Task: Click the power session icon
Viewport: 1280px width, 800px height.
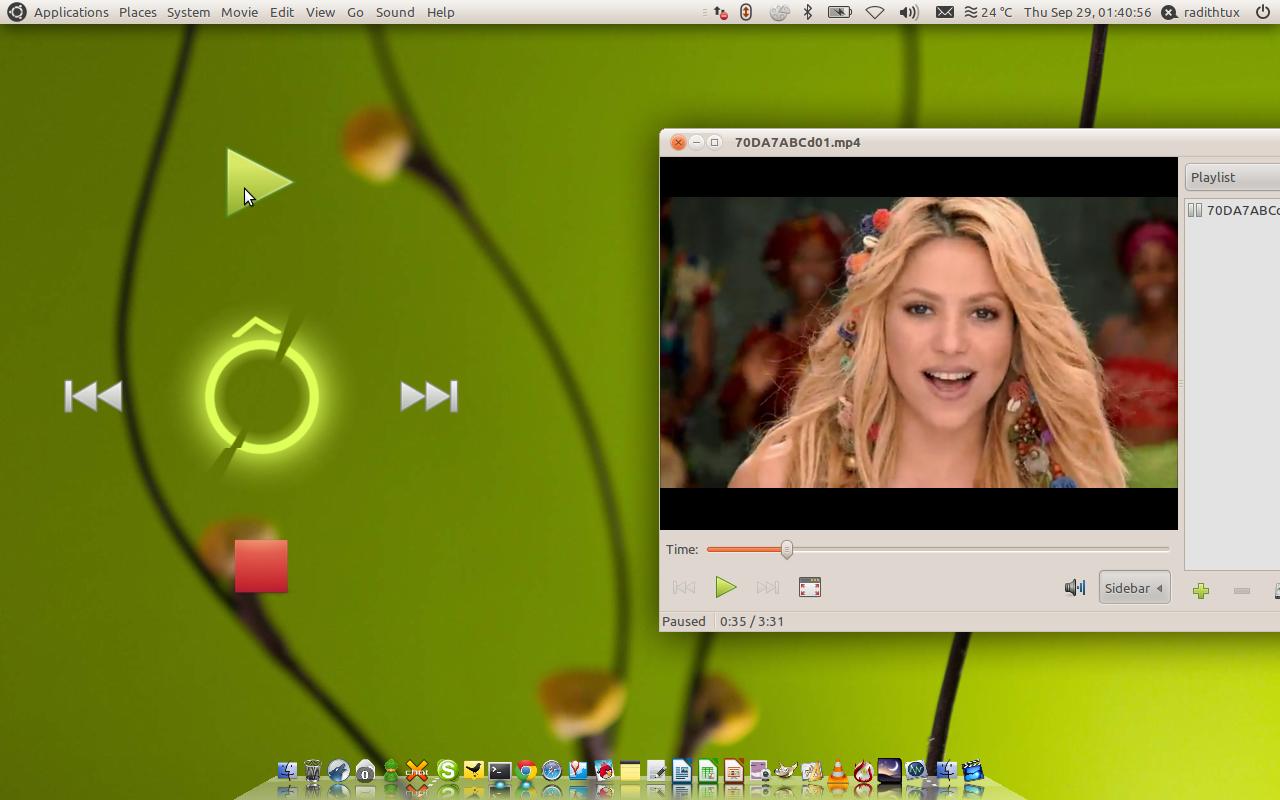Action: pyautogui.click(x=1262, y=12)
